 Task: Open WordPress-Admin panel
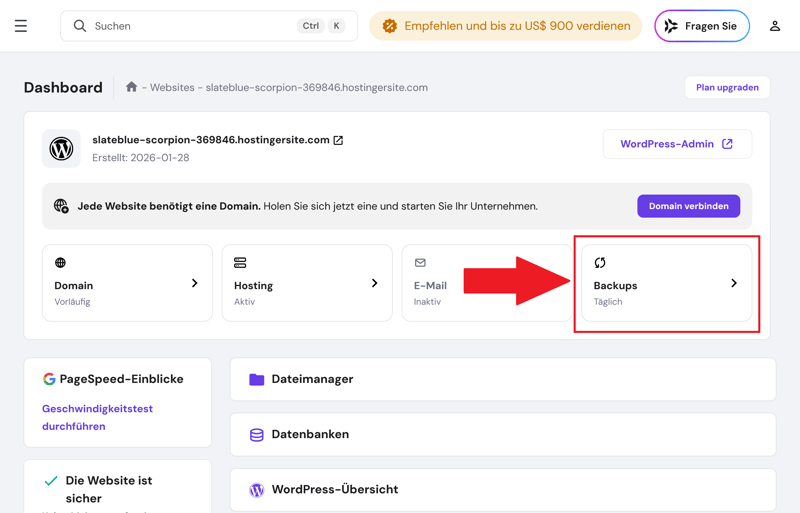(677, 144)
